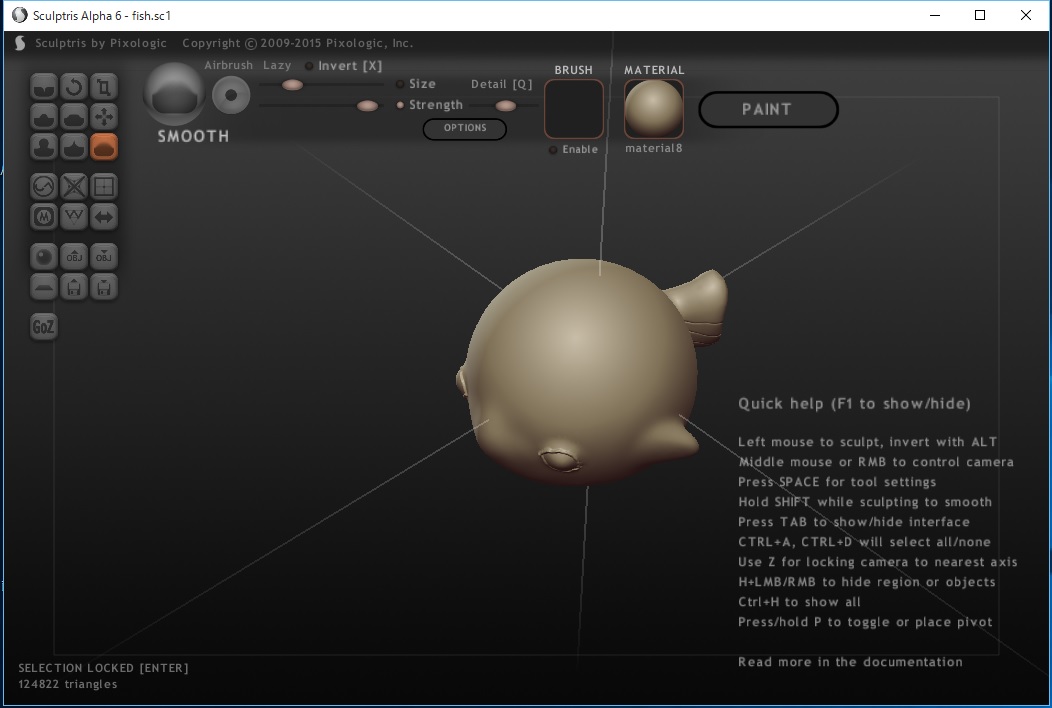Select the Scale tool
Image resolution: width=1052 pixels, height=708 pixels.
click(x=104, y=87)
